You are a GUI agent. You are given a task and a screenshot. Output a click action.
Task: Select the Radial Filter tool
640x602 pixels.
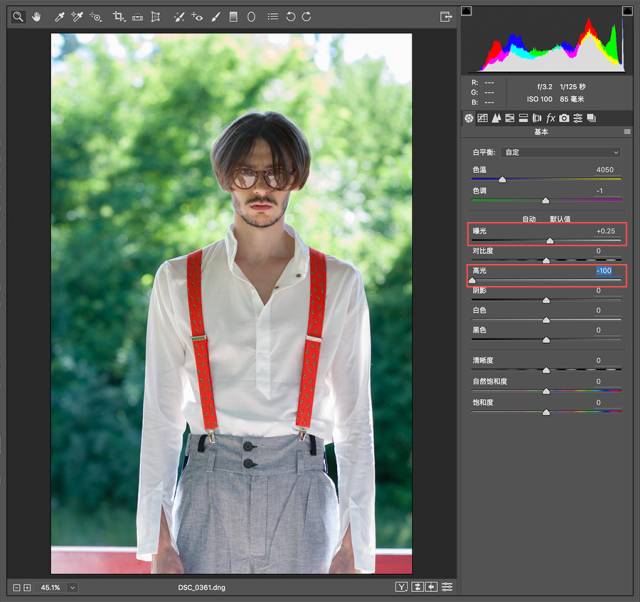[251, 17]
